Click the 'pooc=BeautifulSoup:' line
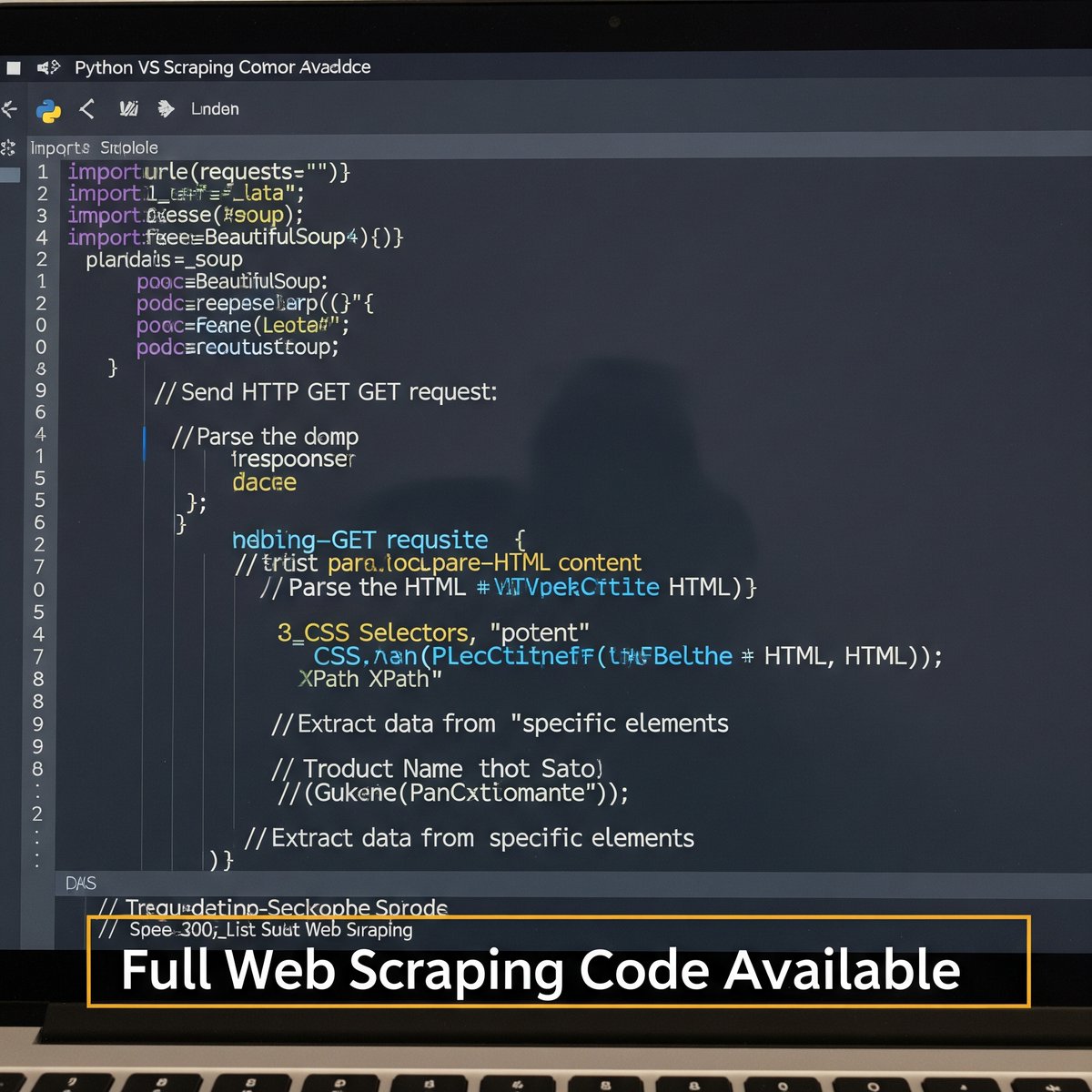The width and height of the screenshot is (1092, 1092). click(231, 281)
